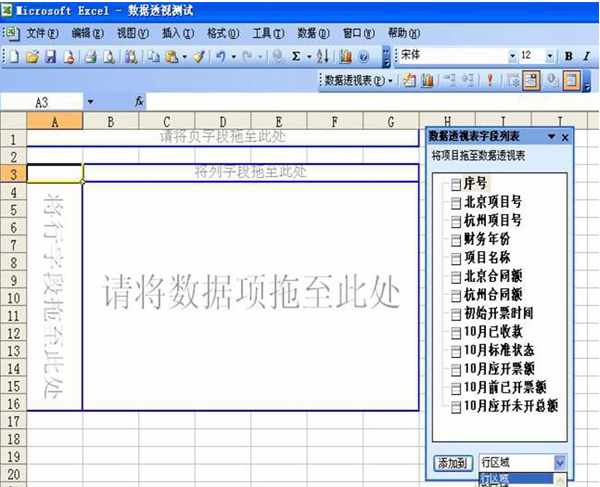The width and height of the screenshot is (600, 487).
Task: Select the 项目名称 field
Action: coord(486,257)
